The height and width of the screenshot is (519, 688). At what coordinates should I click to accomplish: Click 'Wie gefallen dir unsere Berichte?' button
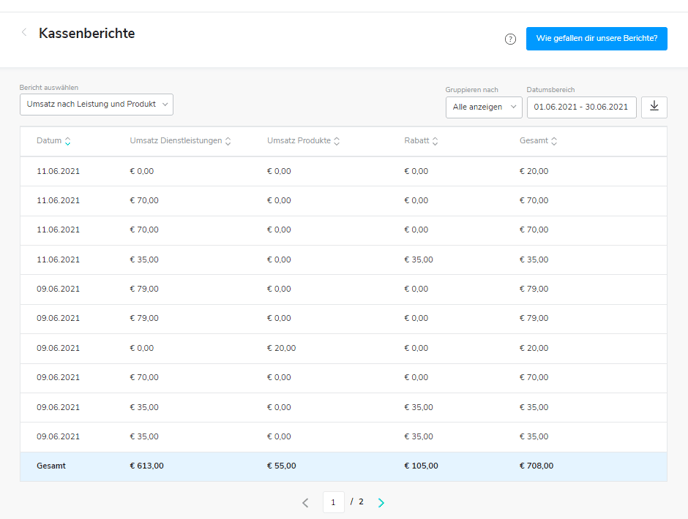pos(596,39)
